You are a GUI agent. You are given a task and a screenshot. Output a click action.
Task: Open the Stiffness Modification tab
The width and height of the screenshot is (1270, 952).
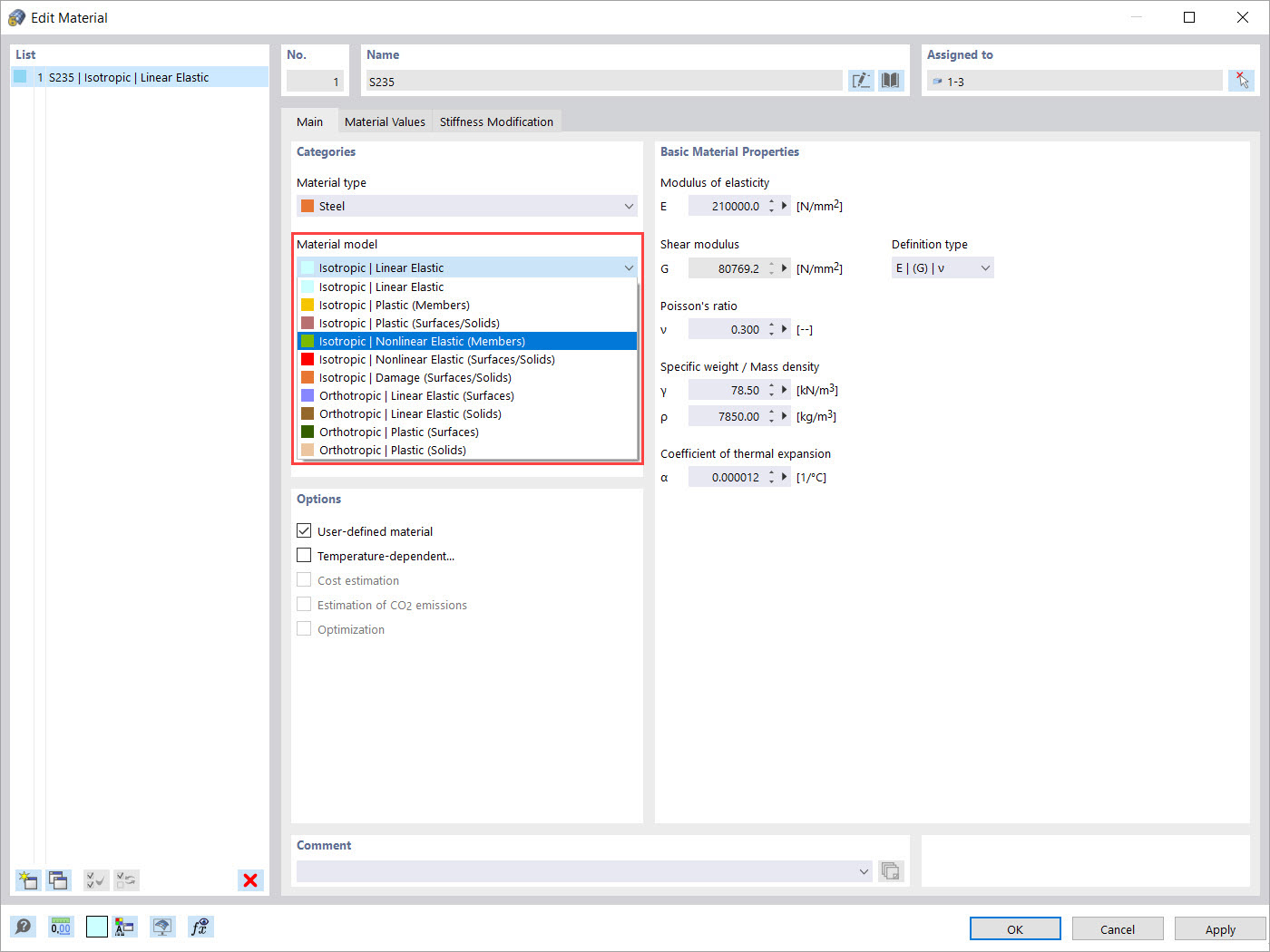(x=496, y=121)
